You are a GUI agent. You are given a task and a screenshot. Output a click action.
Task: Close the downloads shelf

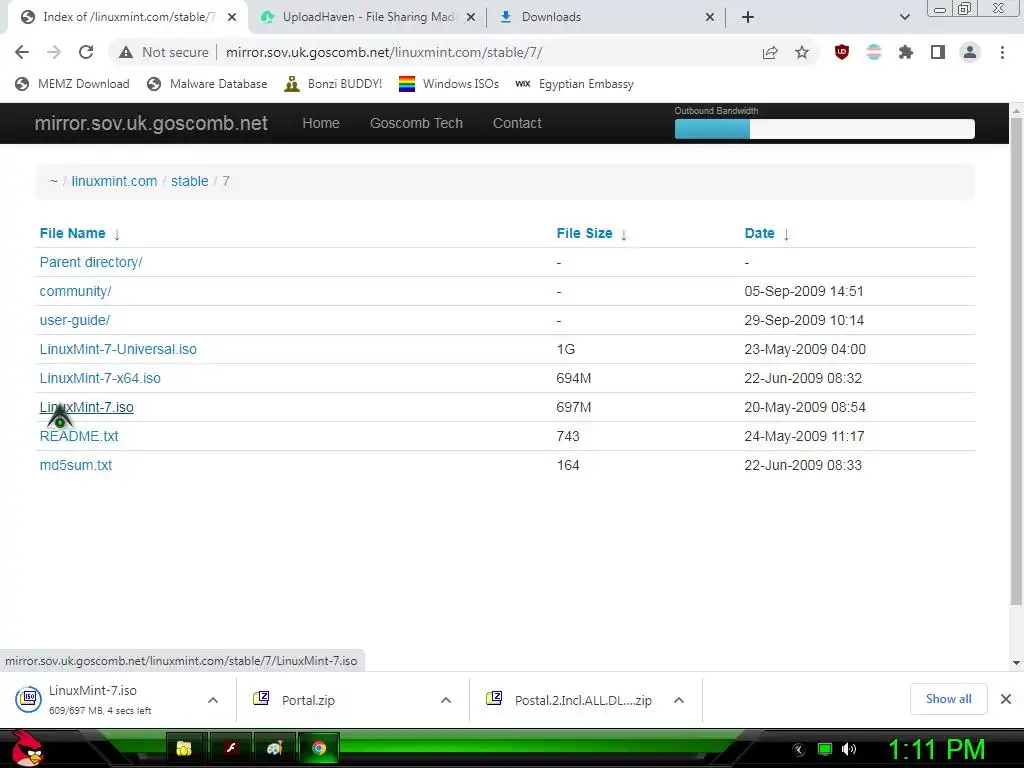(x=1006, y=699)
